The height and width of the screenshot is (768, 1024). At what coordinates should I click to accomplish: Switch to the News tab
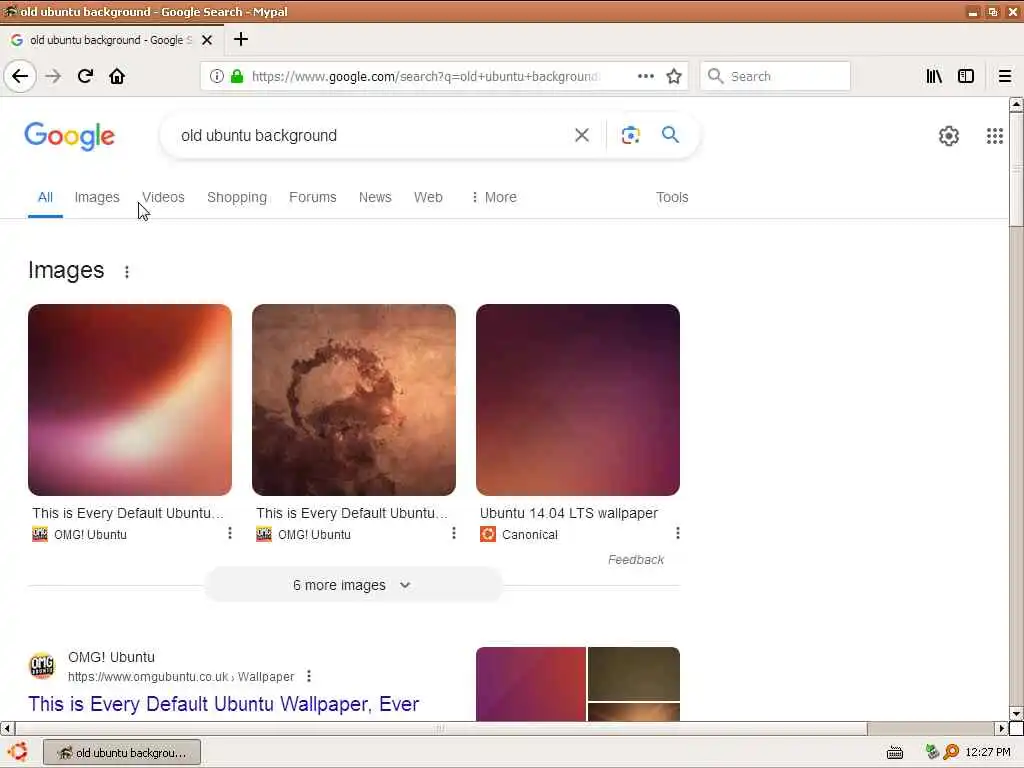pos(375,197)
